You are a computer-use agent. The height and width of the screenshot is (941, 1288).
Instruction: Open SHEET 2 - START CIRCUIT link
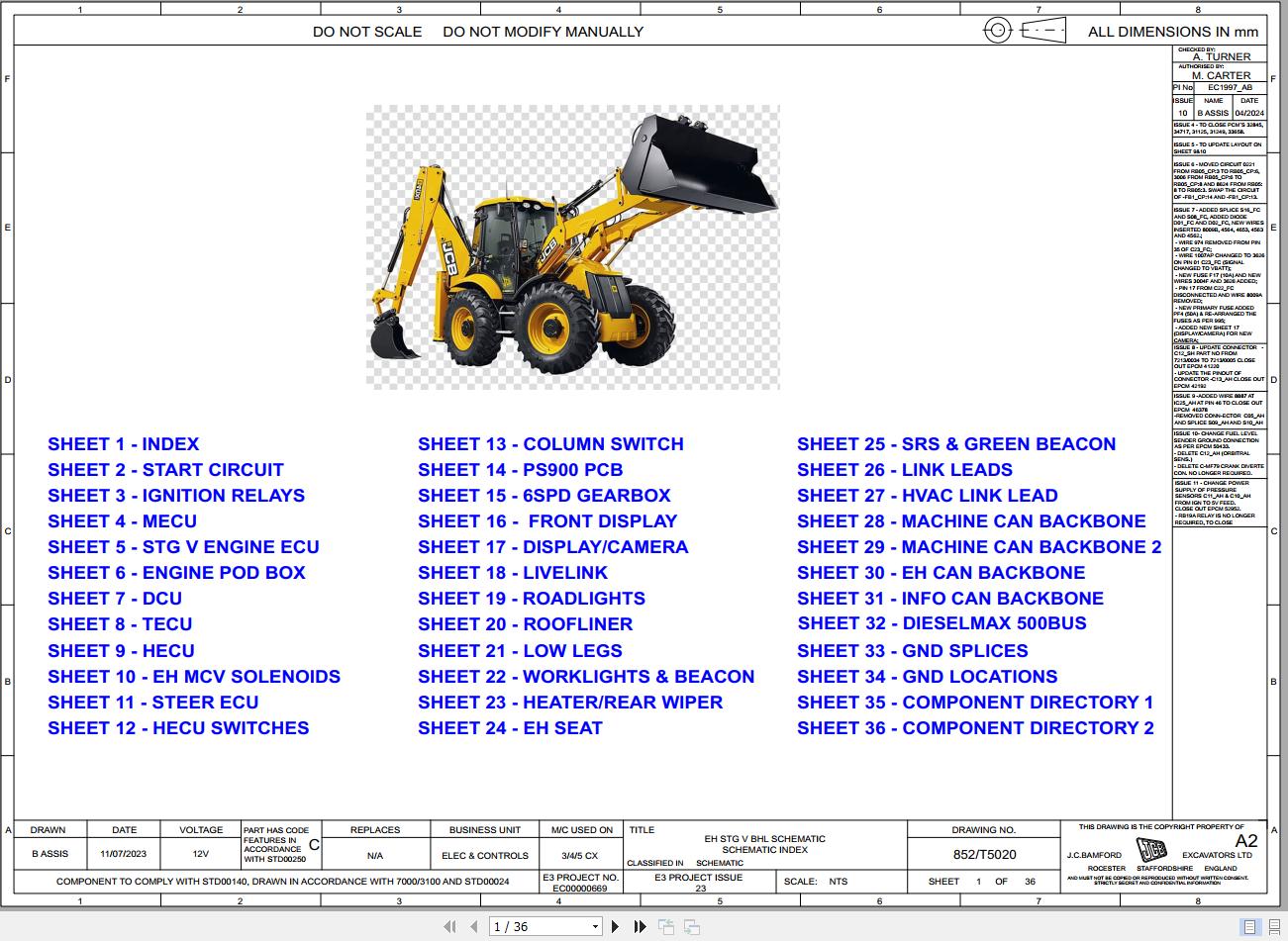[x=165, y=470]
